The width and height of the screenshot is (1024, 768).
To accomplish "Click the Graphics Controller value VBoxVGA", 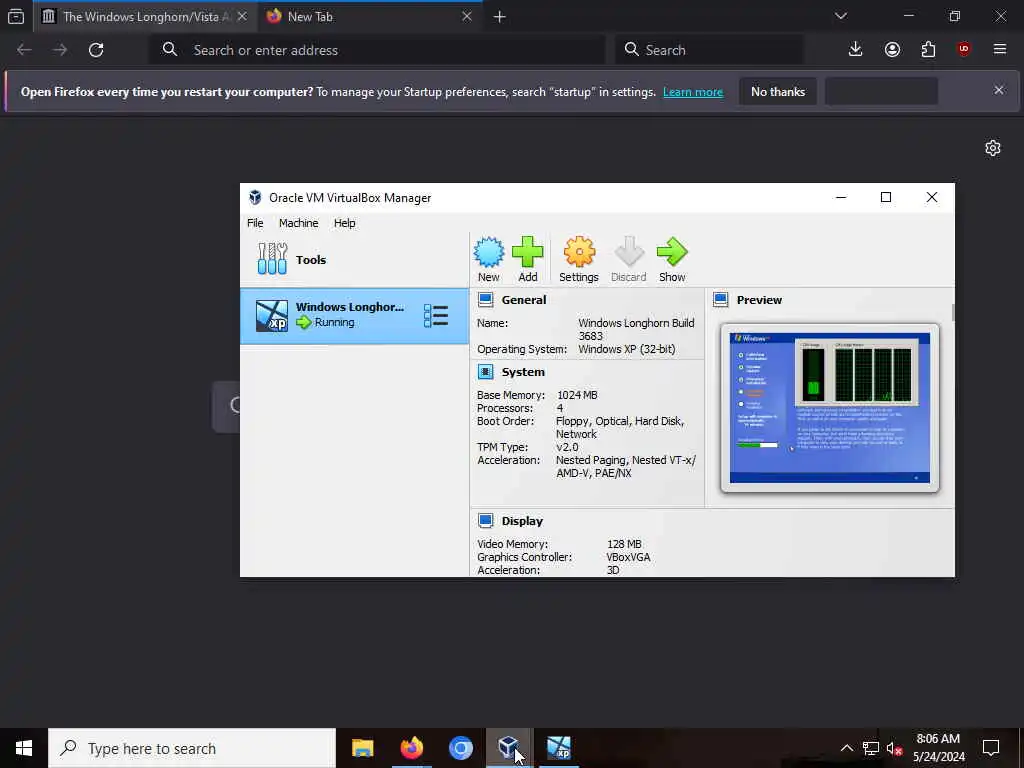I will point(628,557).
